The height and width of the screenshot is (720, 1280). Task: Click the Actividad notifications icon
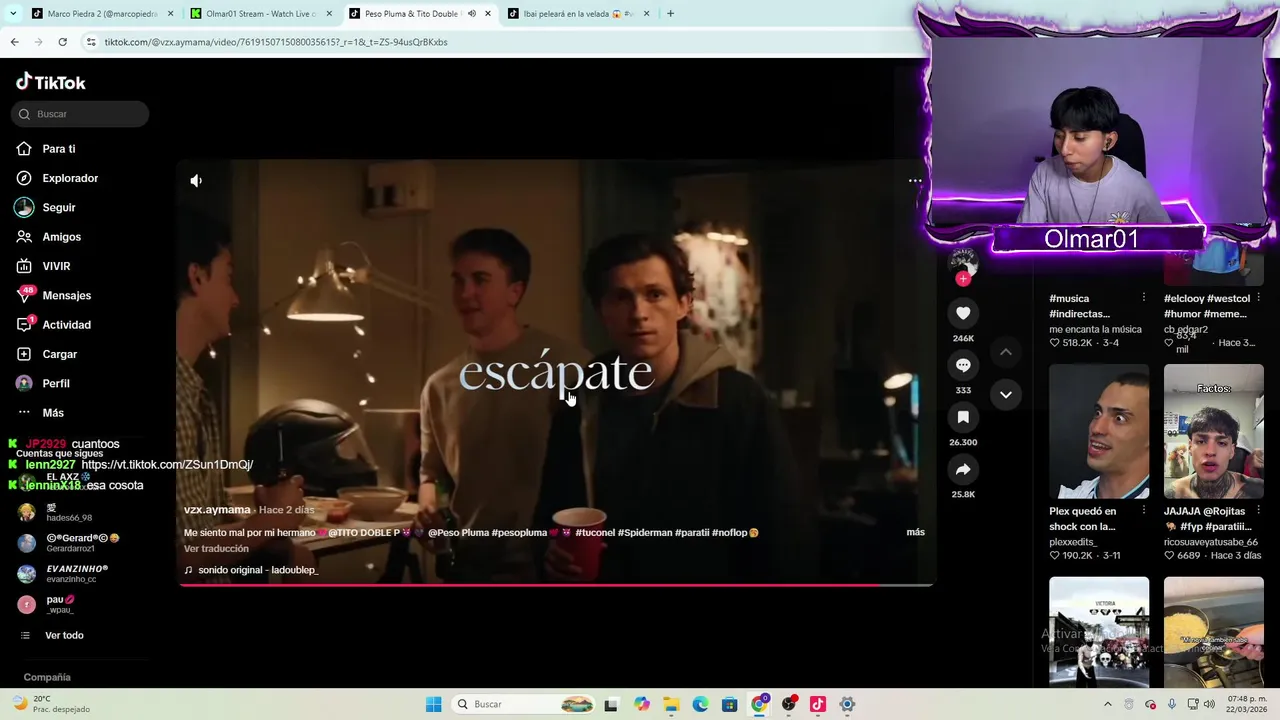(x=24, y=325)
